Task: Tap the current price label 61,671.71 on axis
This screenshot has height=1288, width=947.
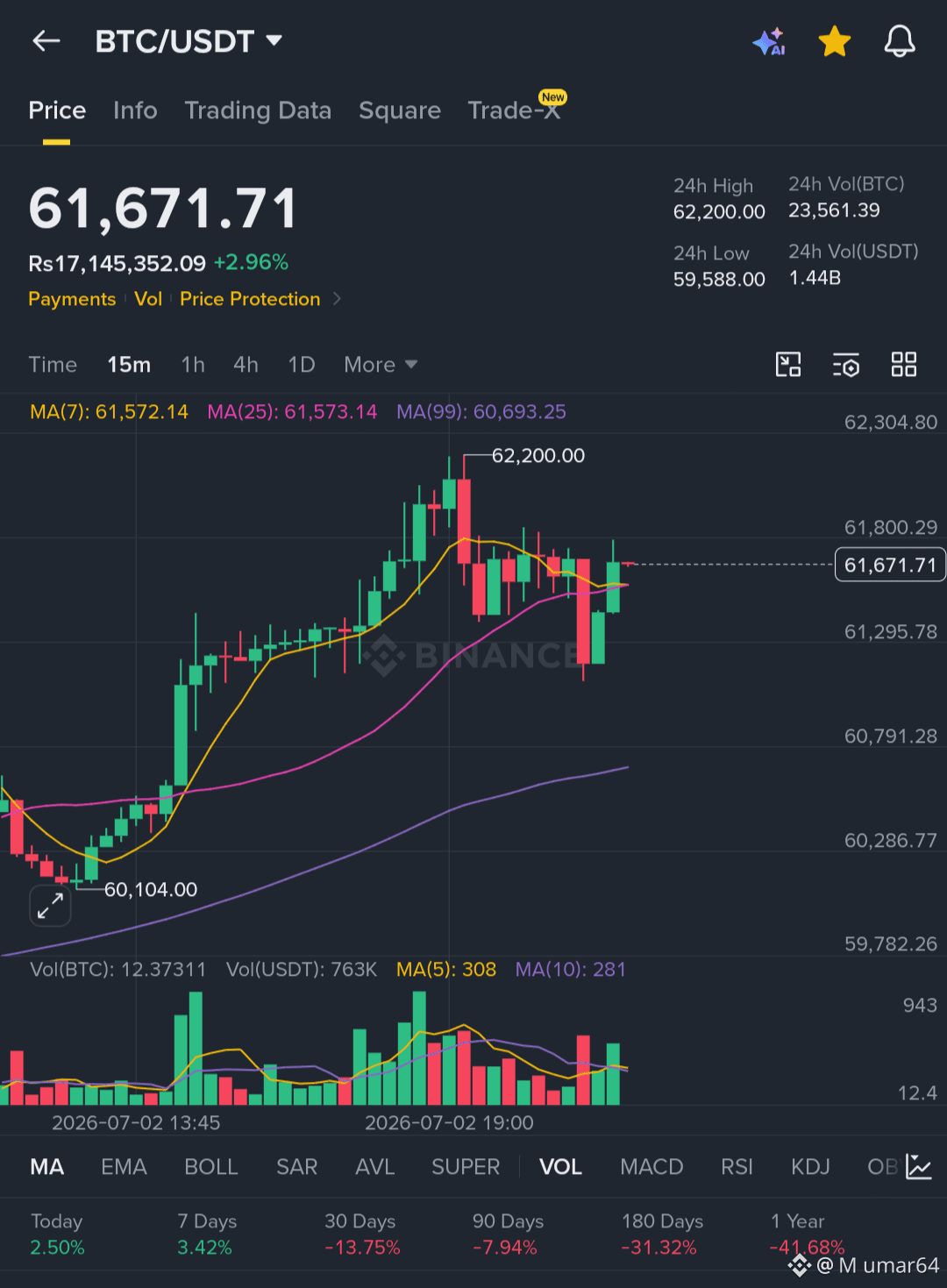Action: point(890,565)
